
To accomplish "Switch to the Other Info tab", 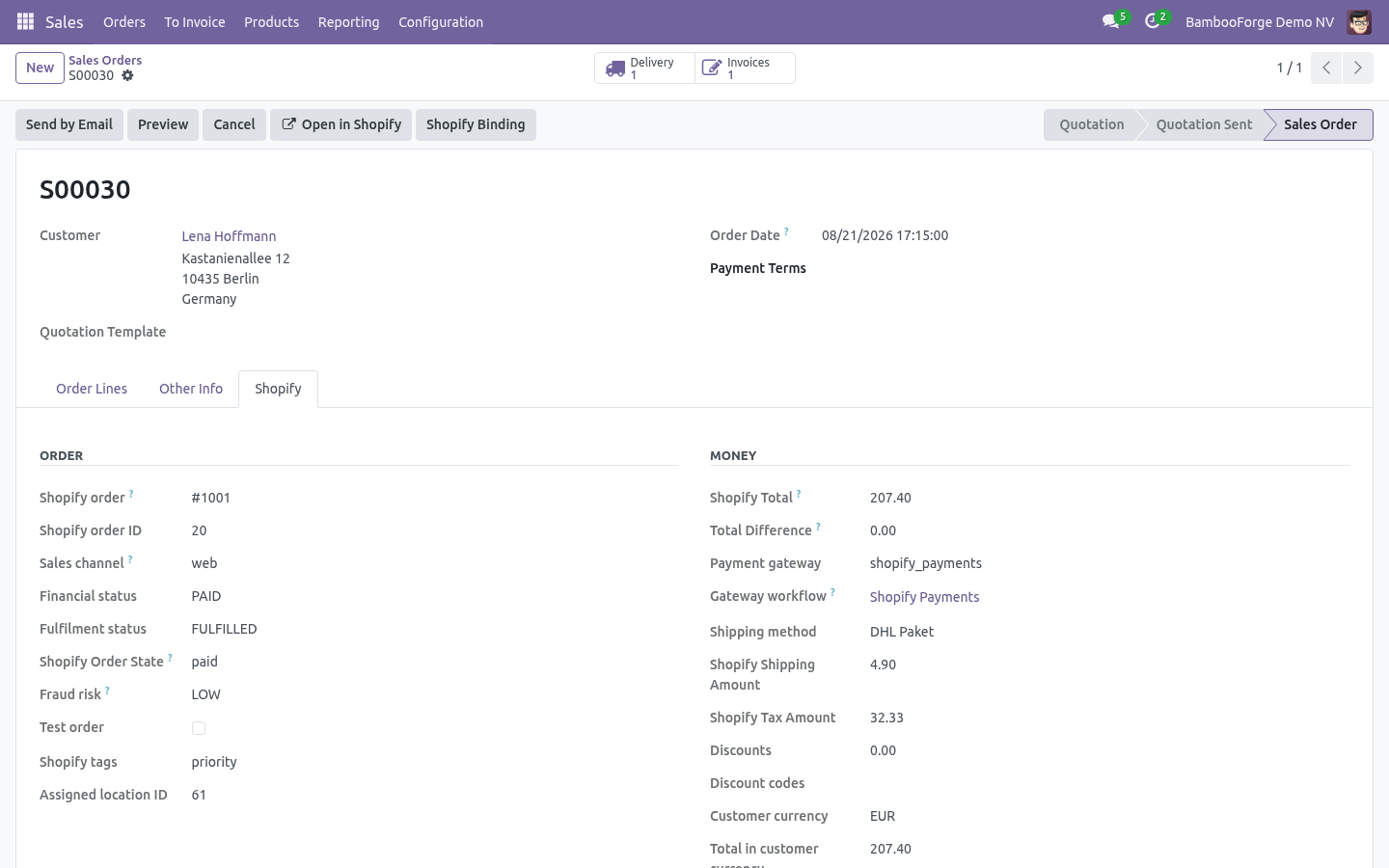I will 191,389.
